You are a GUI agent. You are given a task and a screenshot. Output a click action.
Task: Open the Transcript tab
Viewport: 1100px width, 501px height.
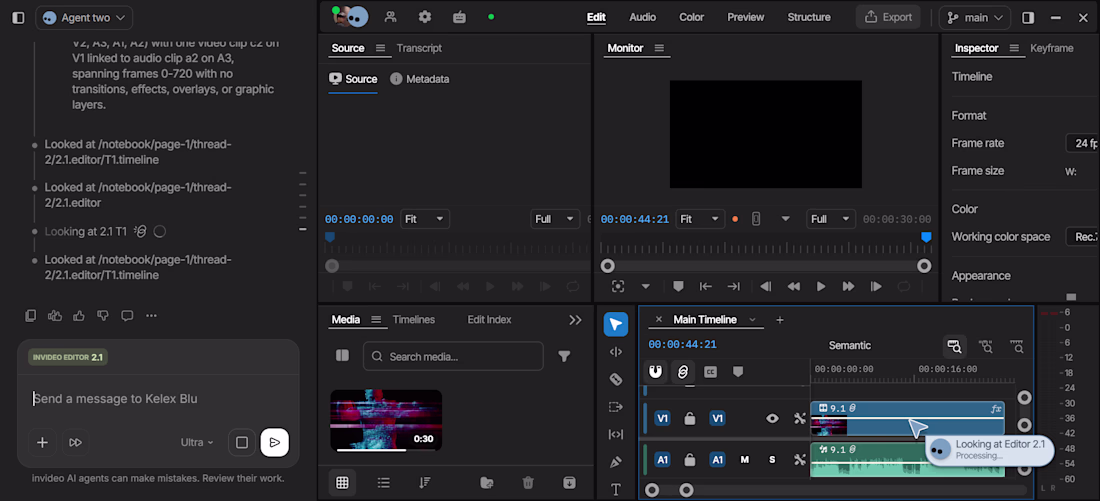[419, 48]
